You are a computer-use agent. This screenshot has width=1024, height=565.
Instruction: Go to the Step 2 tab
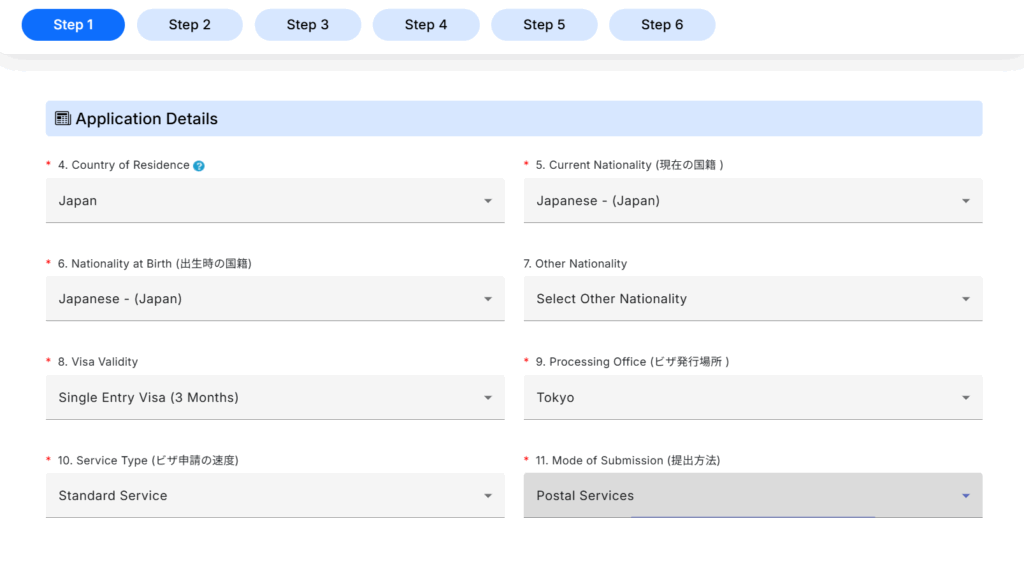pos(190,25)
